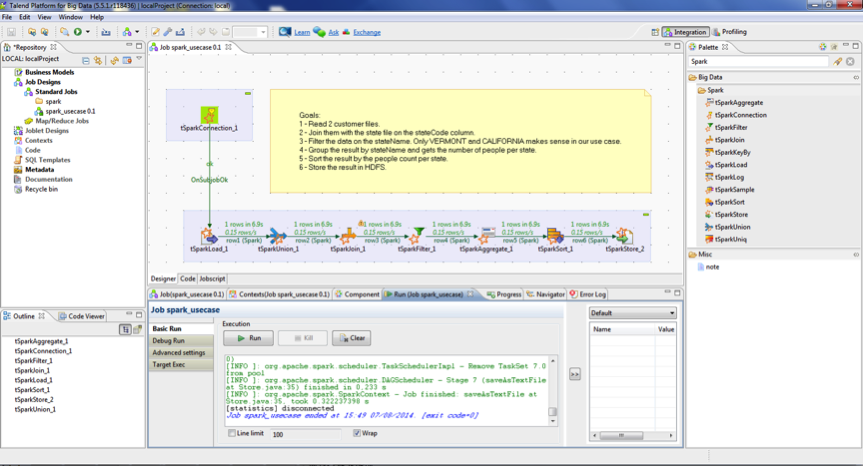
Task: Enable the Line limit checkbox
Action: point(231,434)
